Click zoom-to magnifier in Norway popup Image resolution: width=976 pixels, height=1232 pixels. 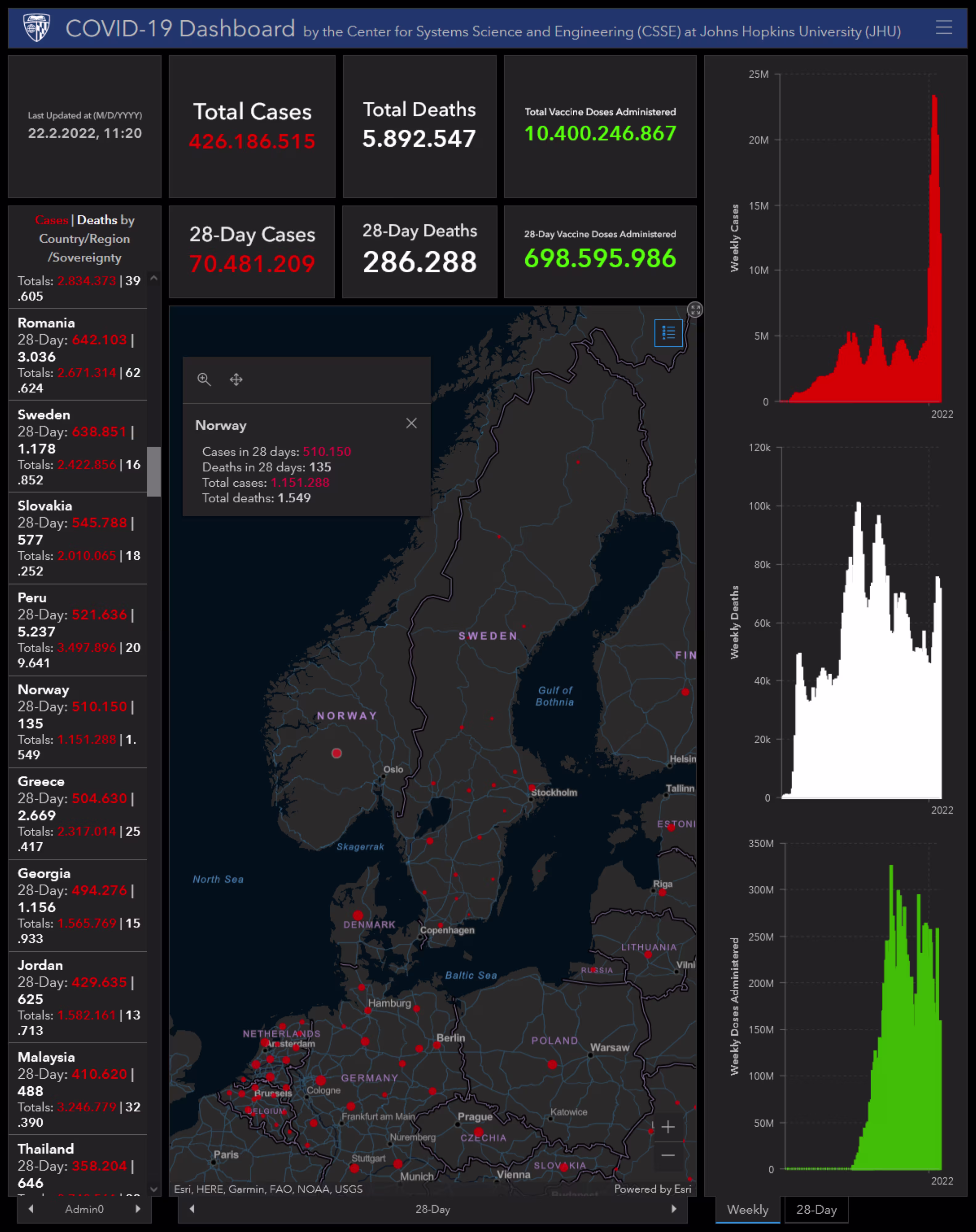(204, 379)
